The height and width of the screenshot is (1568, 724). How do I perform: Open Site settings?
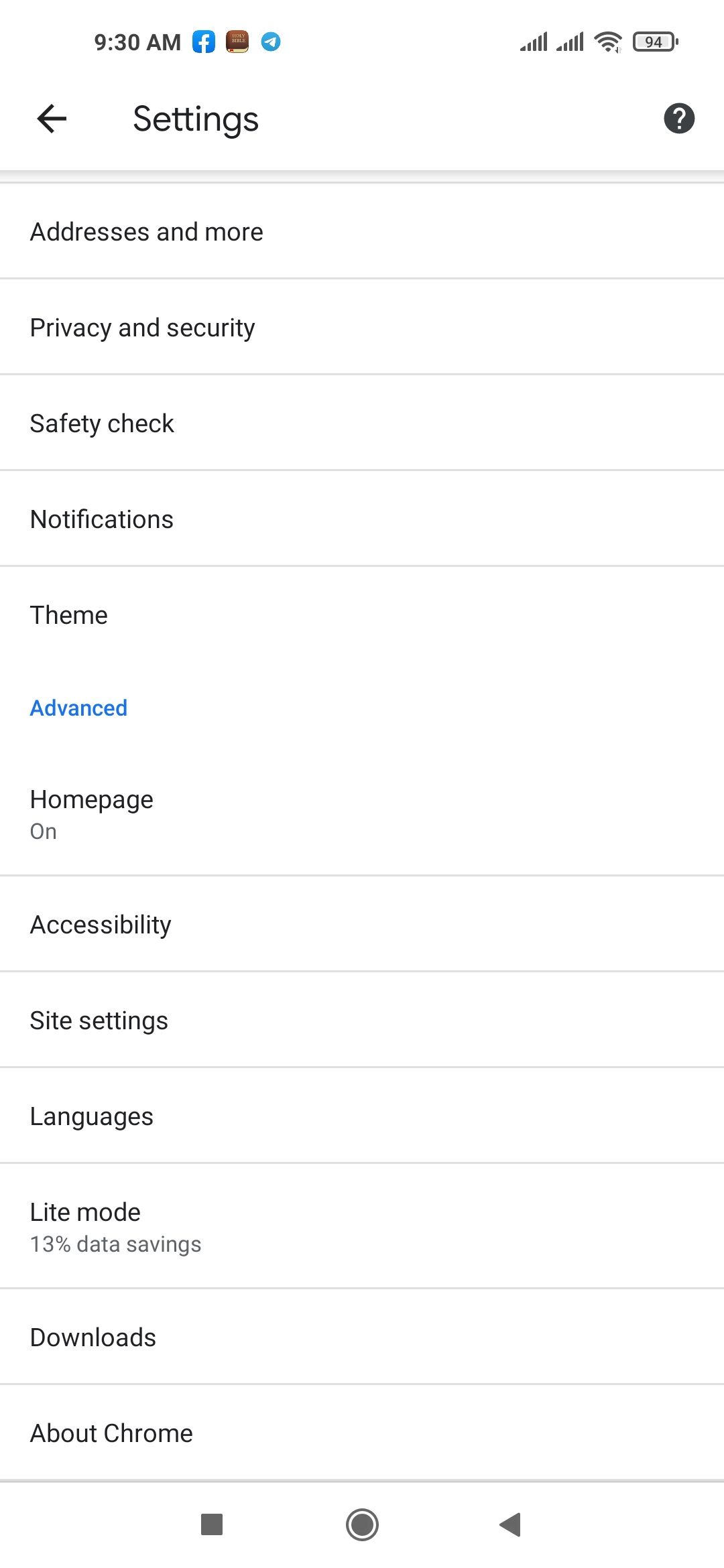[x=99, y=1020]
